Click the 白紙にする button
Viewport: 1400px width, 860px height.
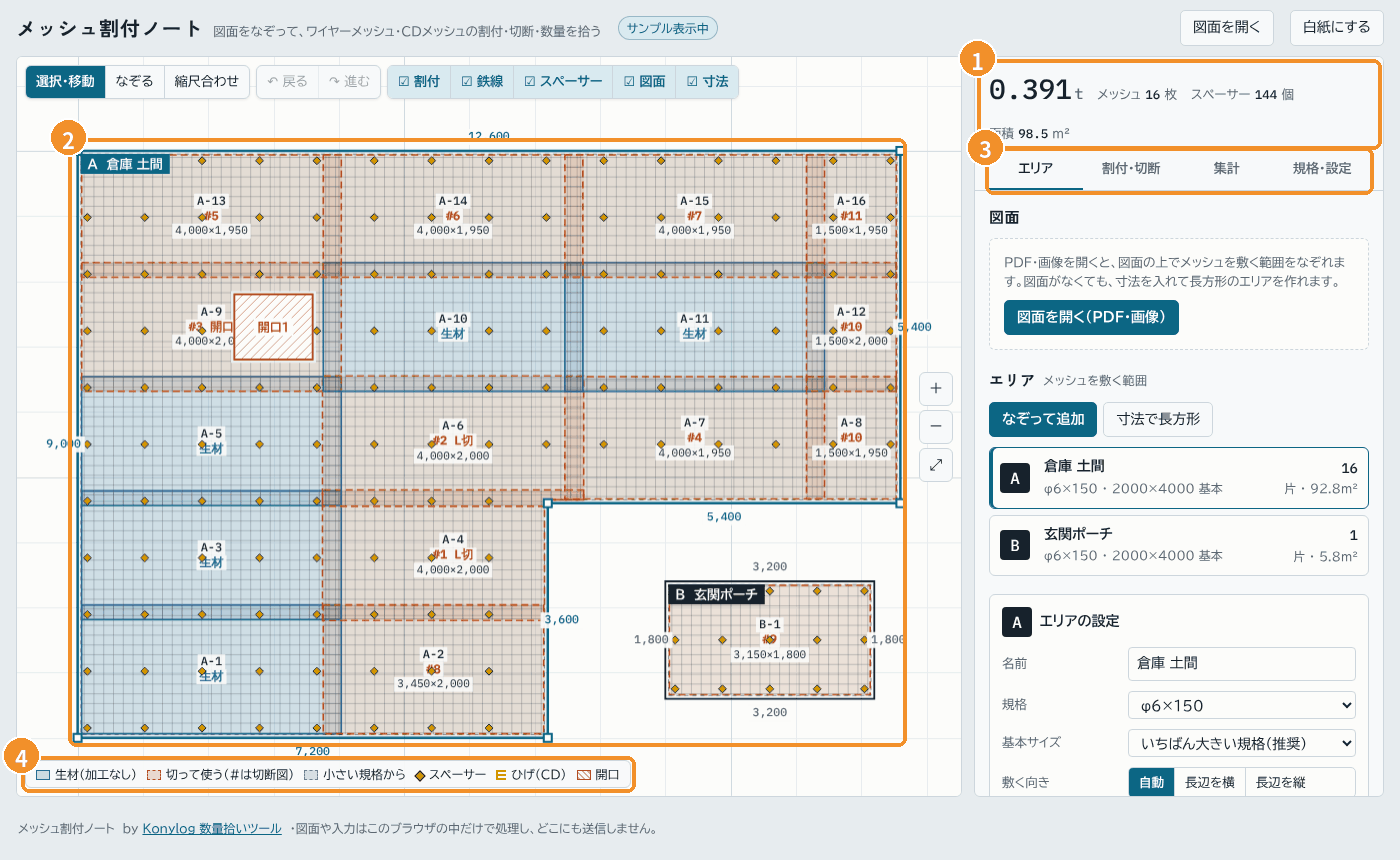pyautogui.click(x=1336, y=27)
